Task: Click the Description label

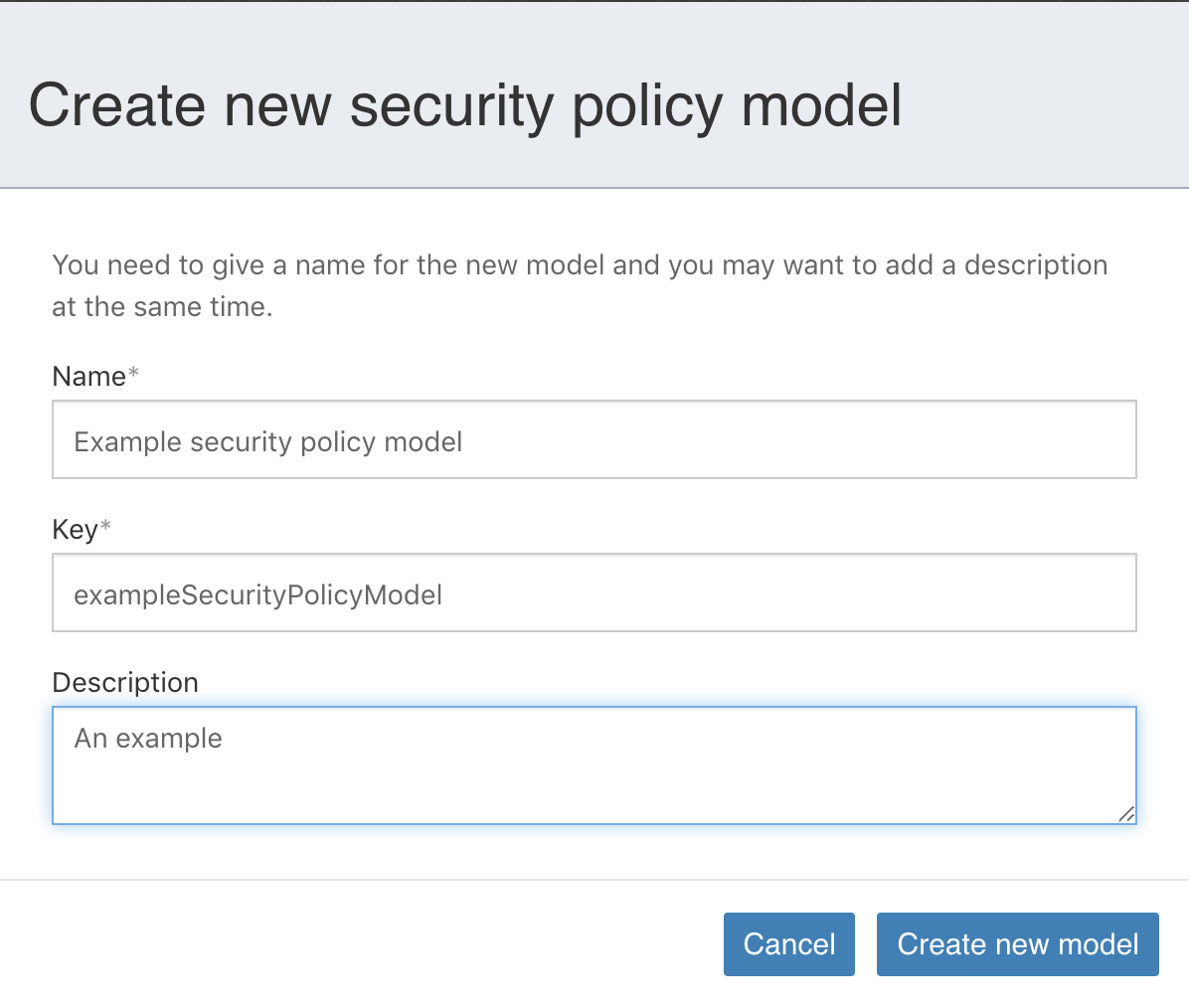Action: click(x=124, y=683)
